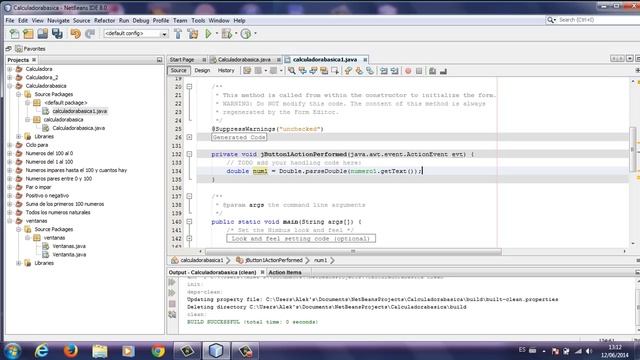
Task: Click the Stop icon in Output panel
Action: tap(172, 304)
